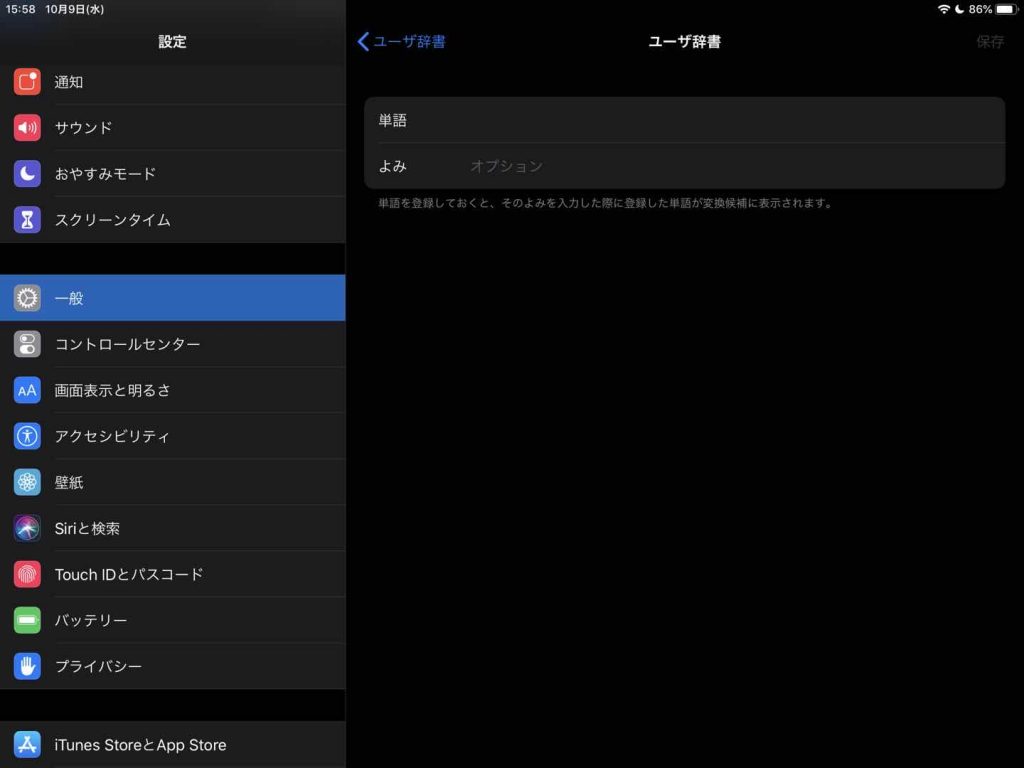Screen dimensions: 1024x768
Task: Tap the green バッテリー battery icon
Action: tap(27, 620)
